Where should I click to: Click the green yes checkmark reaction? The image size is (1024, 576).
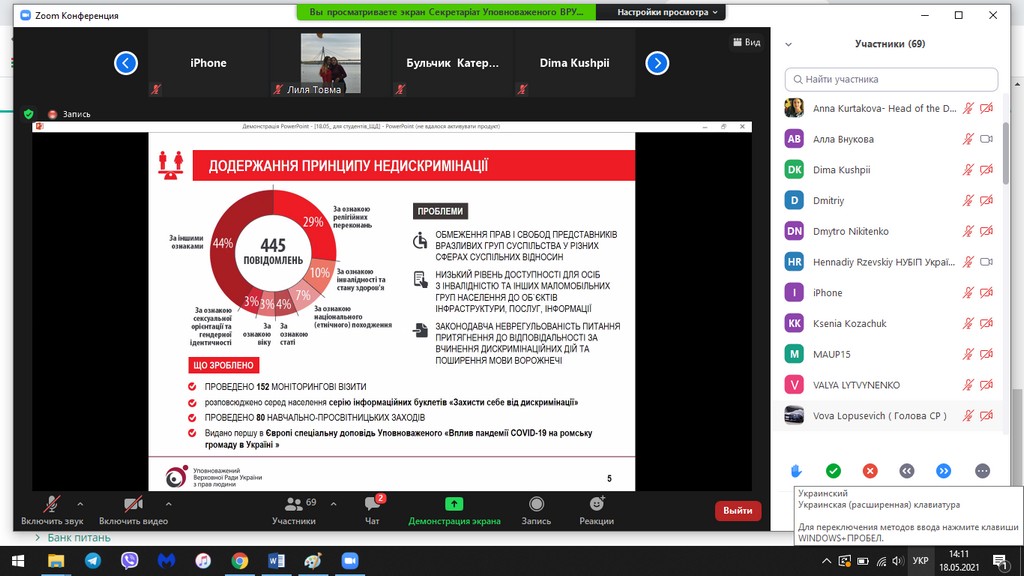(x=833, y=471)
